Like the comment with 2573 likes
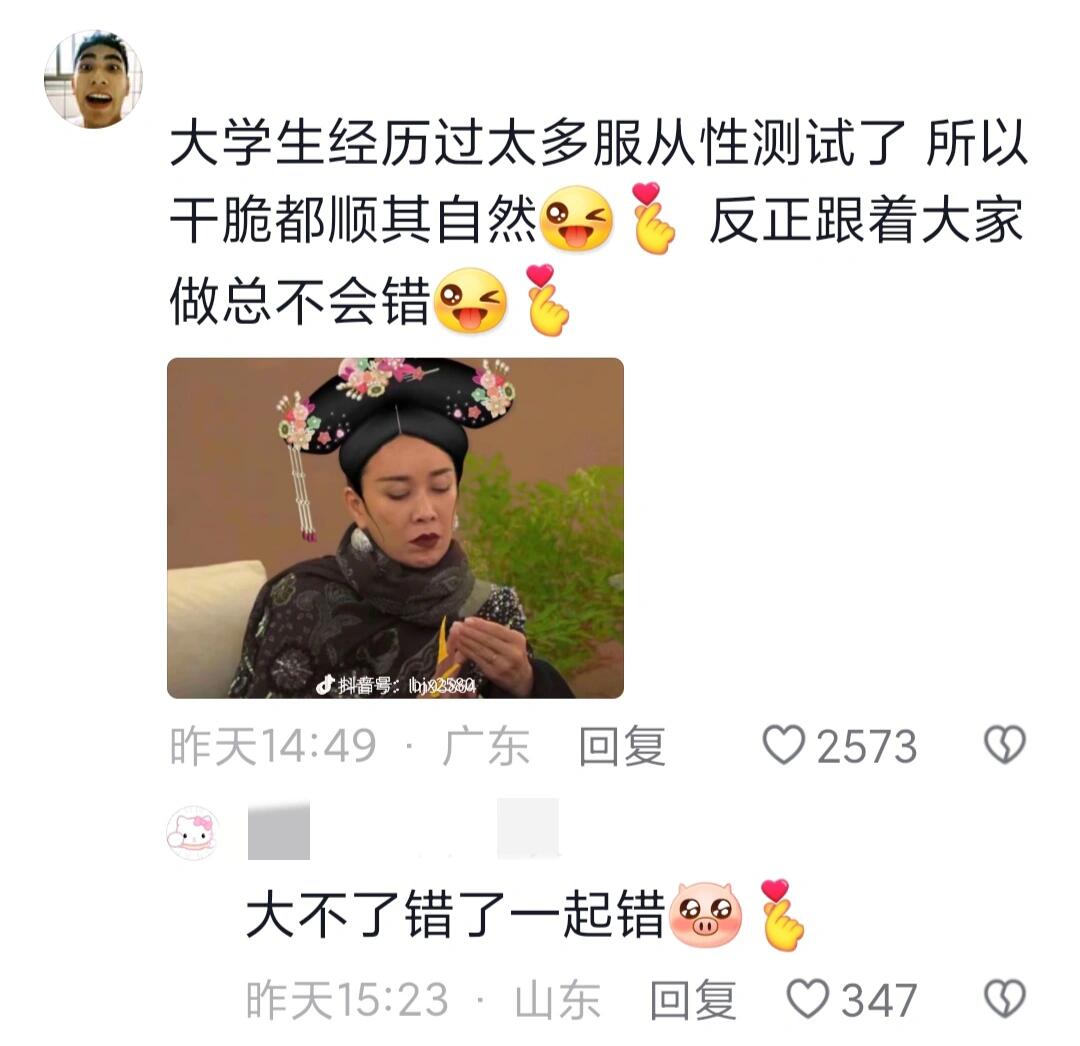Screen dimensions: 1080x1046 tap(784, 745)
